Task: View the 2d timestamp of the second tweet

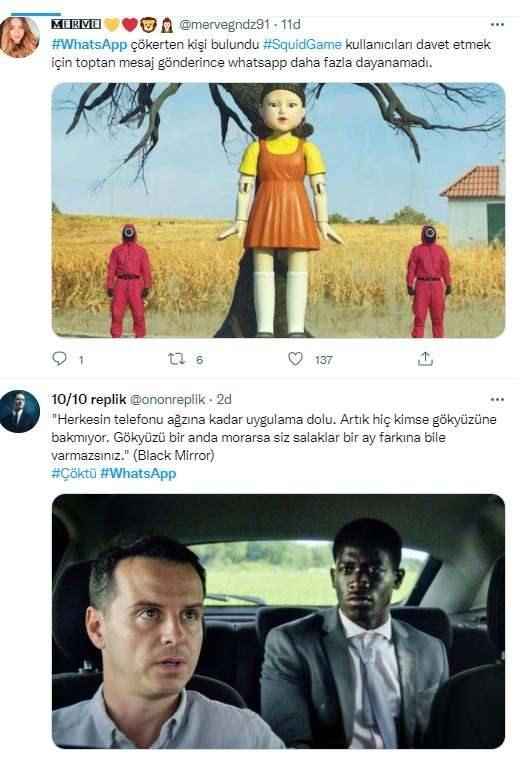Action: 224,399
